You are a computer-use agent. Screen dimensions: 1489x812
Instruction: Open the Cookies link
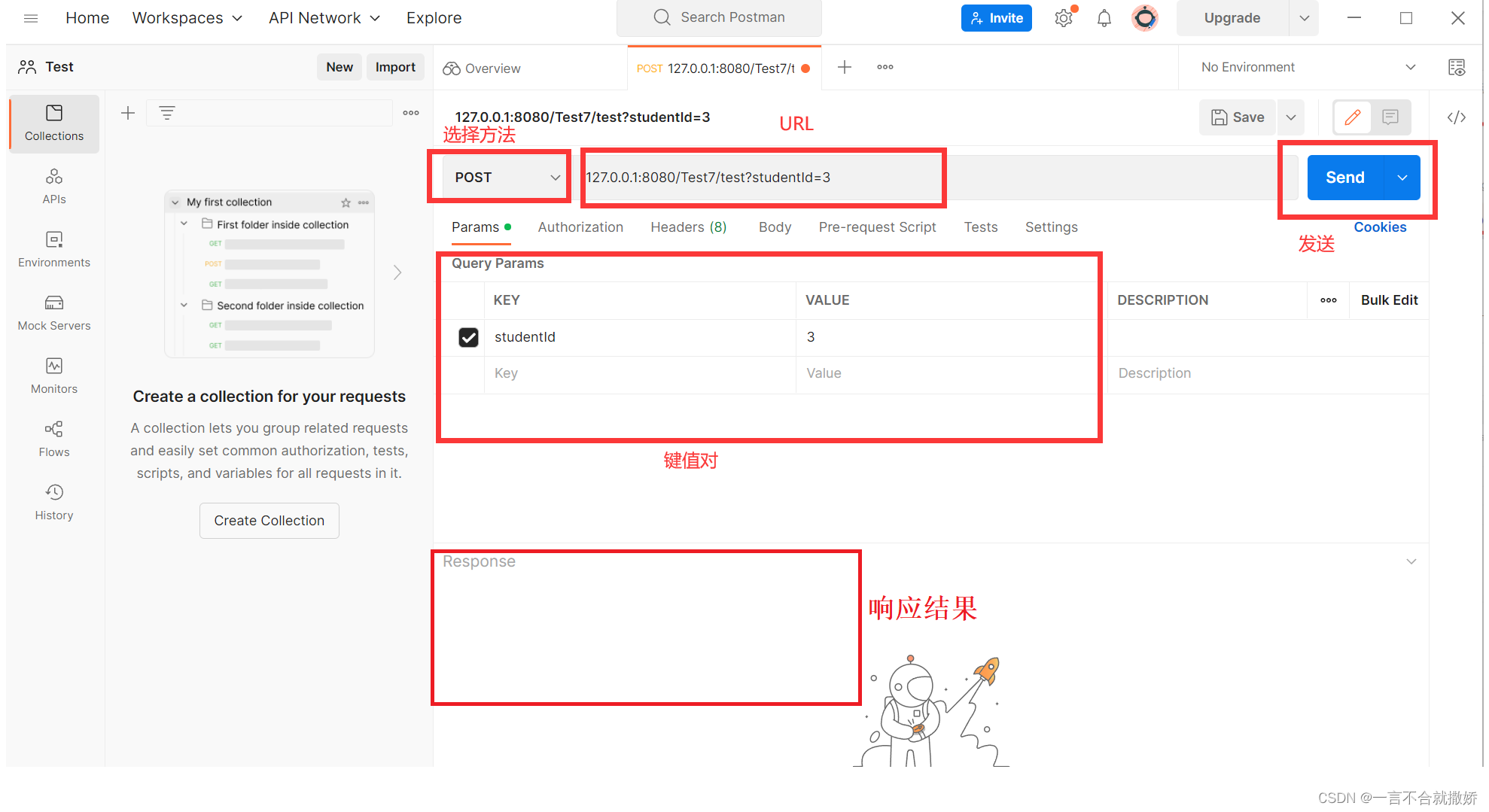[x=1380, y=227]
